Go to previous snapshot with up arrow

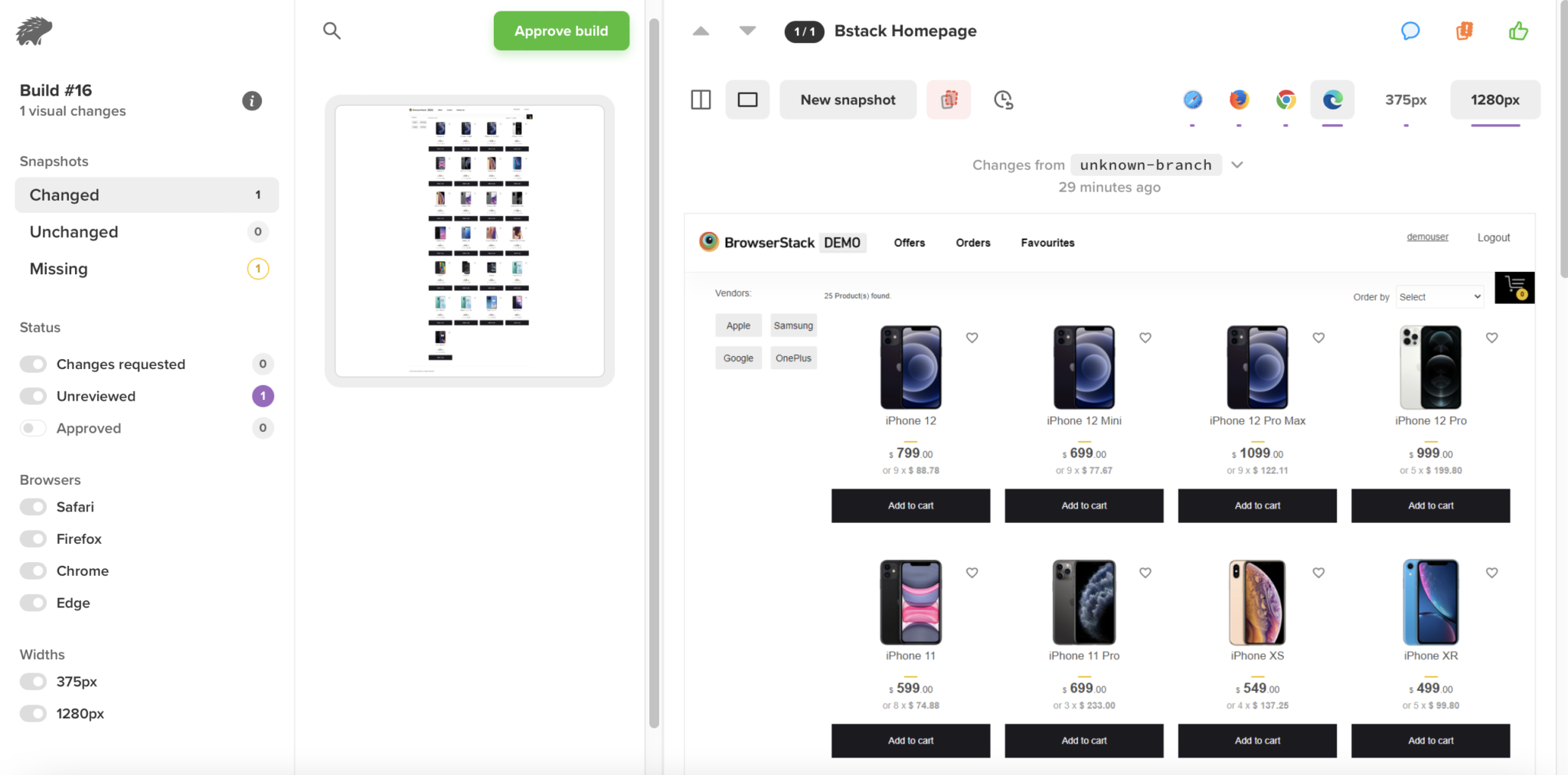coord(701,31)
